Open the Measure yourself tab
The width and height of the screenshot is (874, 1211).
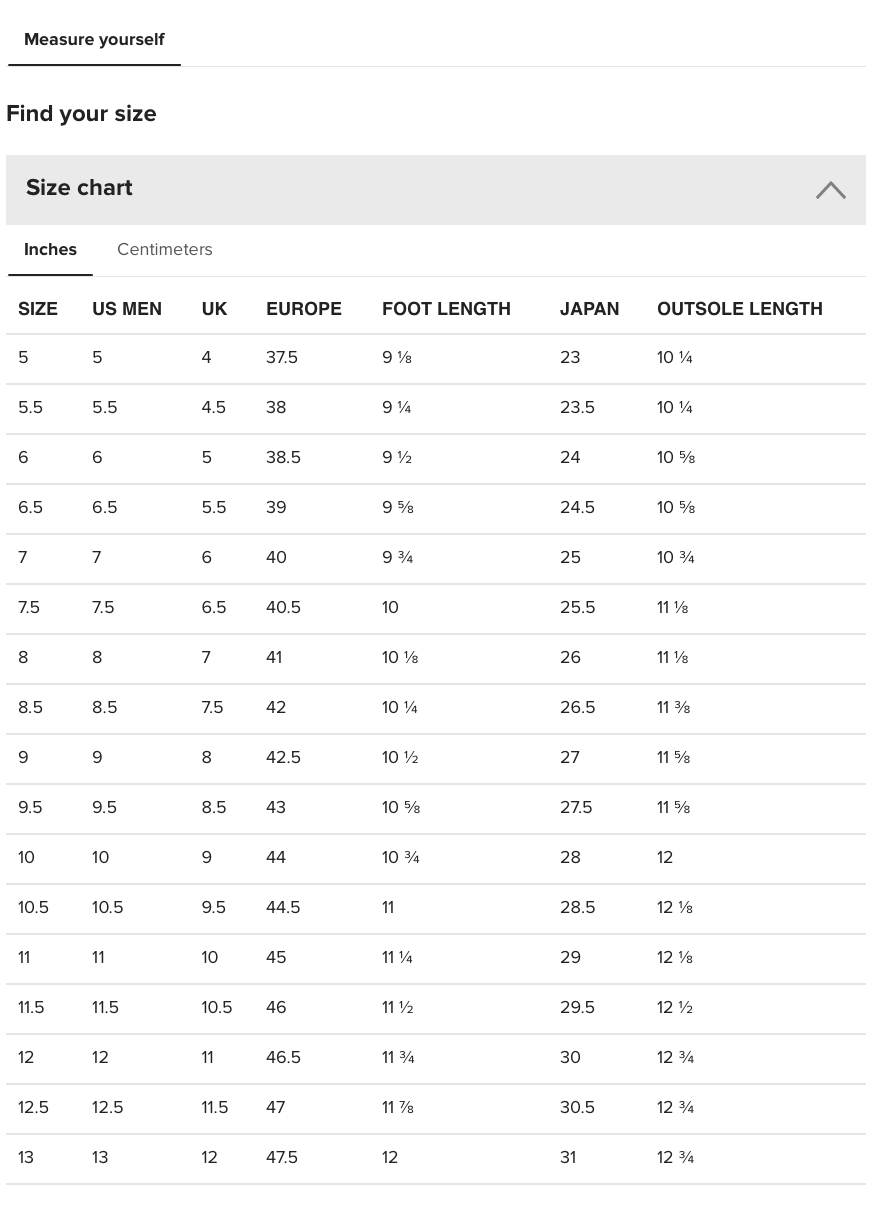tap(94, 40)
